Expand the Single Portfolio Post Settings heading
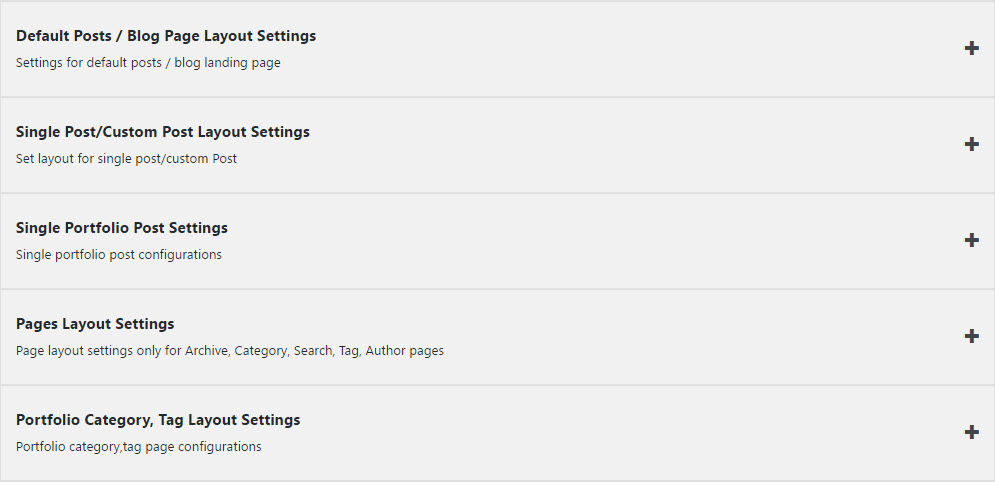This screenshot has height=482, width=995. [122, 228]
